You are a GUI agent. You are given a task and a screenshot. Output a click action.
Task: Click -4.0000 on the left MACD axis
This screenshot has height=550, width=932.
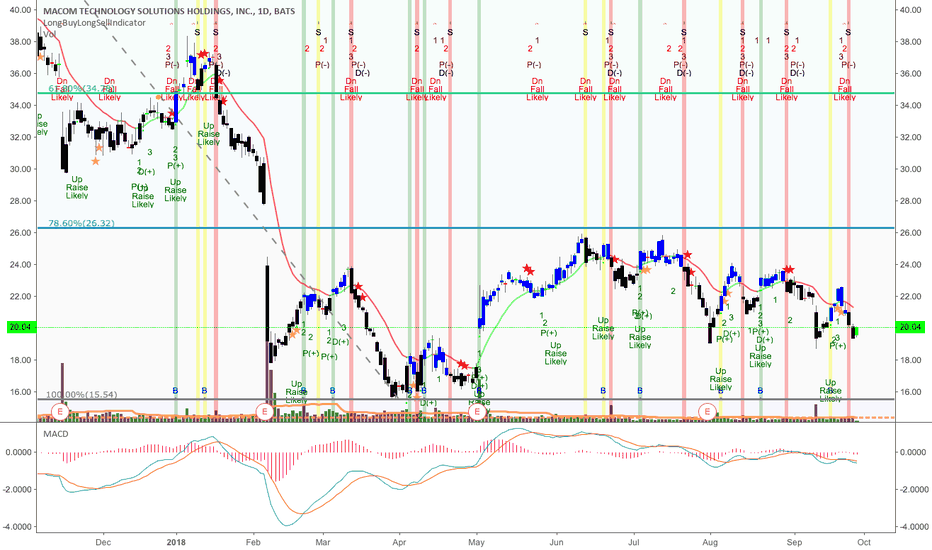click(x=17, y=527)
